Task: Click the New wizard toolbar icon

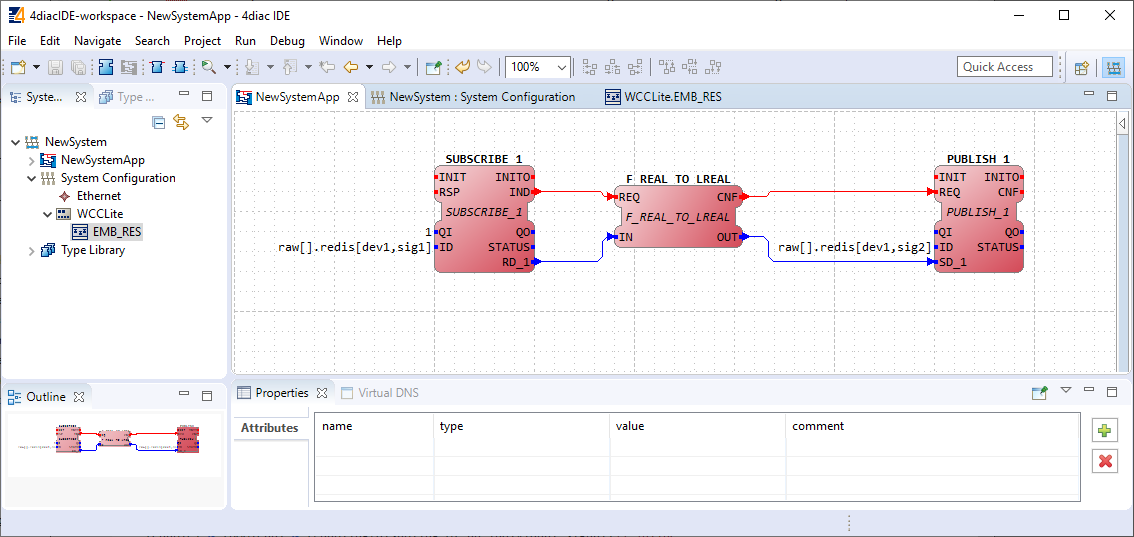Action: coord(18,67)
